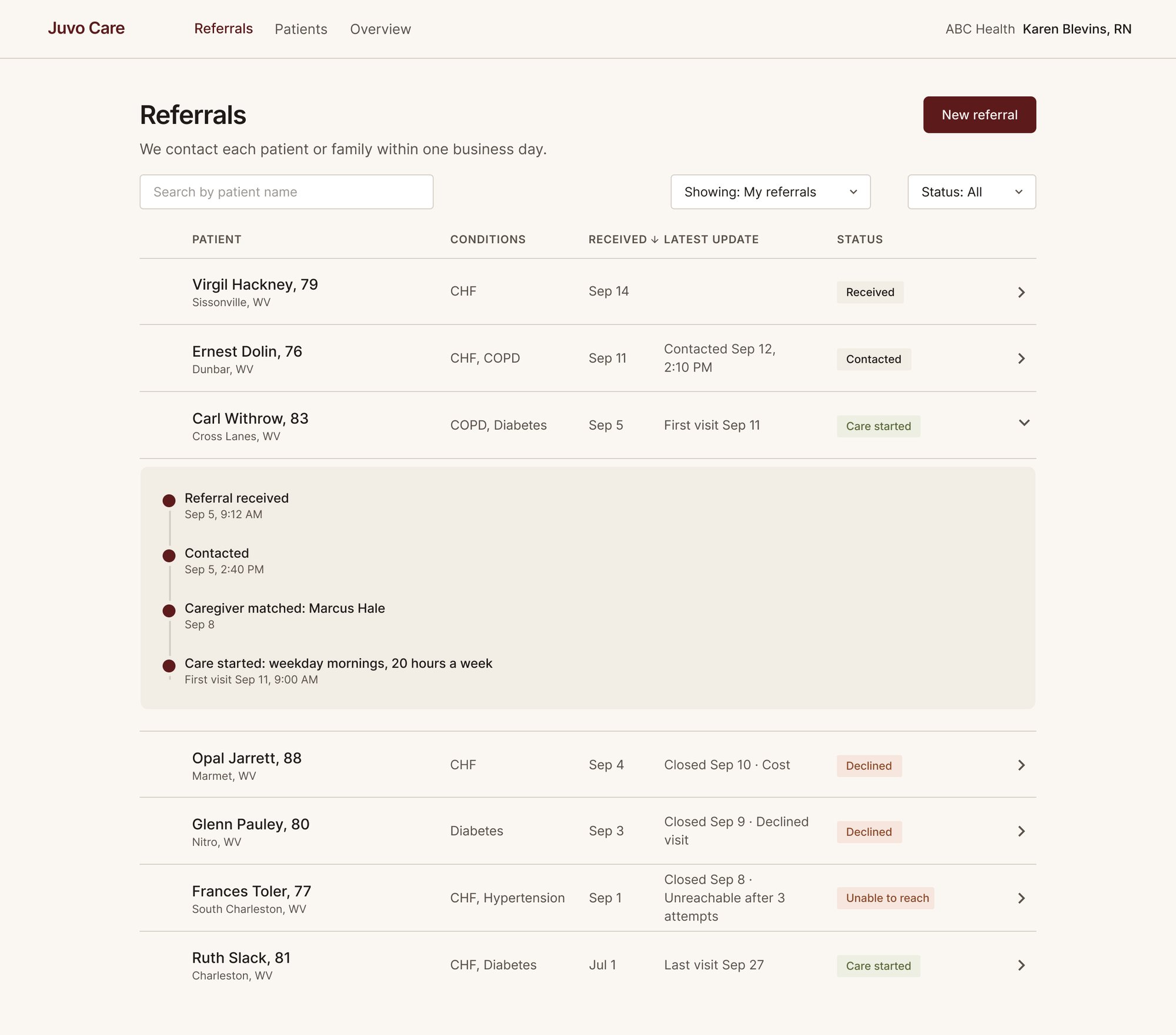
Task: Click Closed Sep 10 · Cost update
Action: point(727,765)
